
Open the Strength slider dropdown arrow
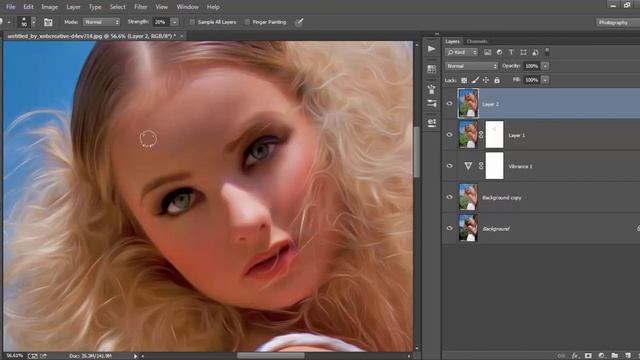point(175,22)
